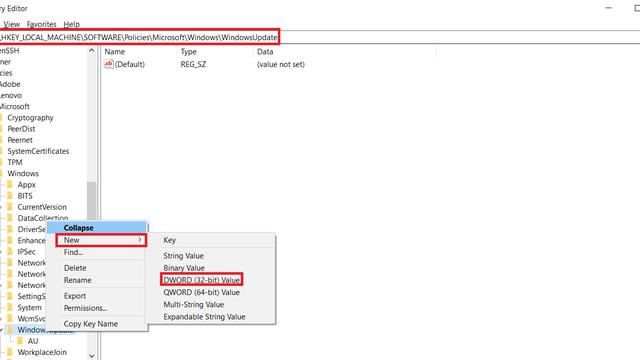640x360 pixels.
Task: Open the View menu
Action: coord(11,24)
